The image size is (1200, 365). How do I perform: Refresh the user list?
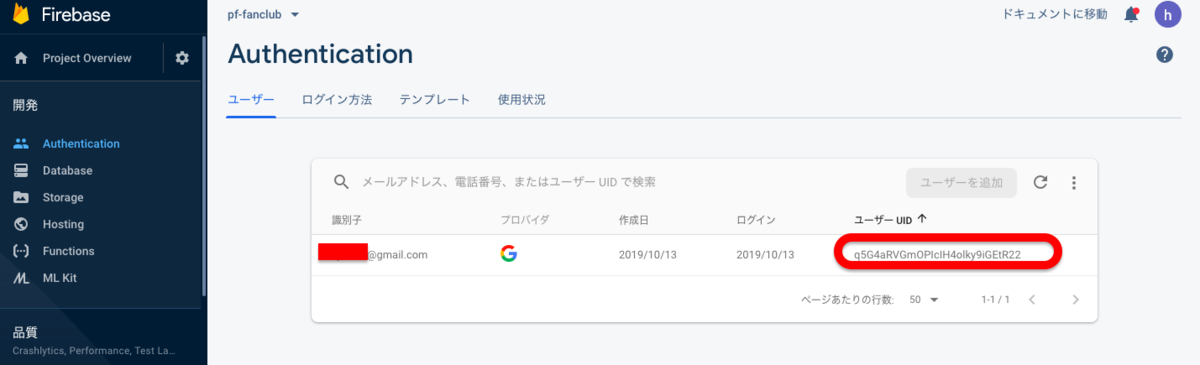[x=1040, y=182]
